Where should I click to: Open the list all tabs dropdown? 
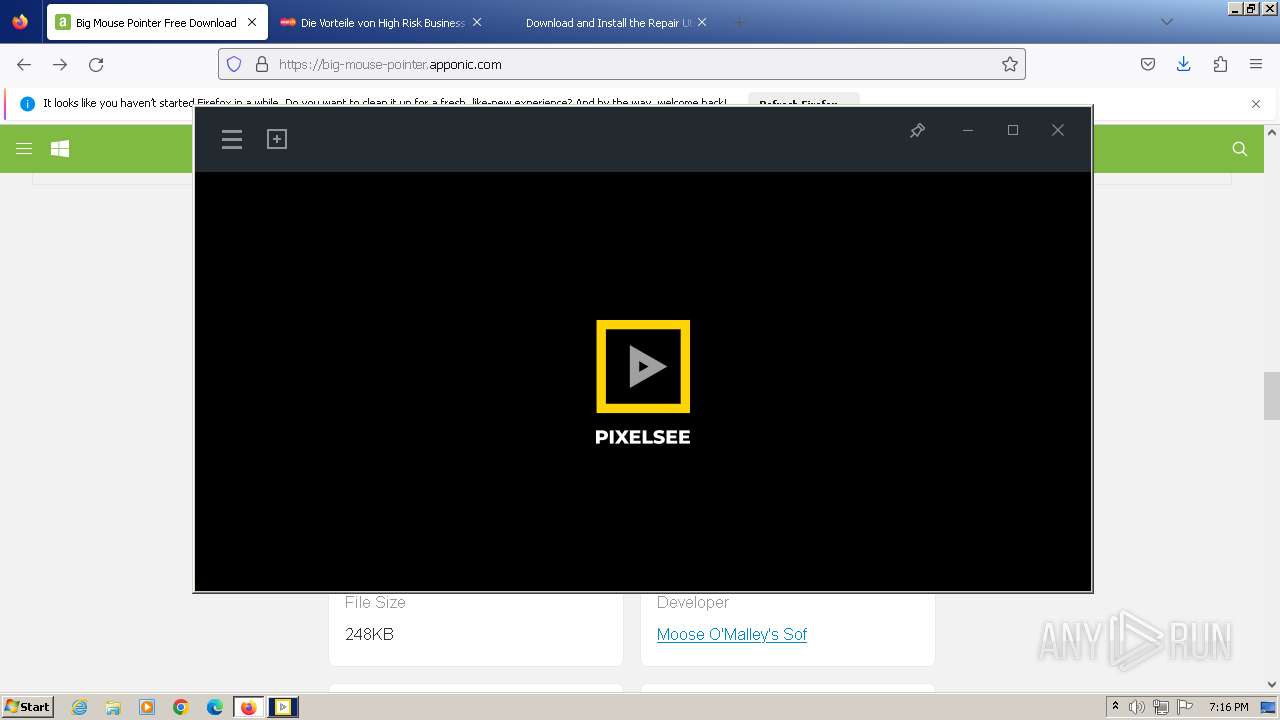(x=1166, y=22)
